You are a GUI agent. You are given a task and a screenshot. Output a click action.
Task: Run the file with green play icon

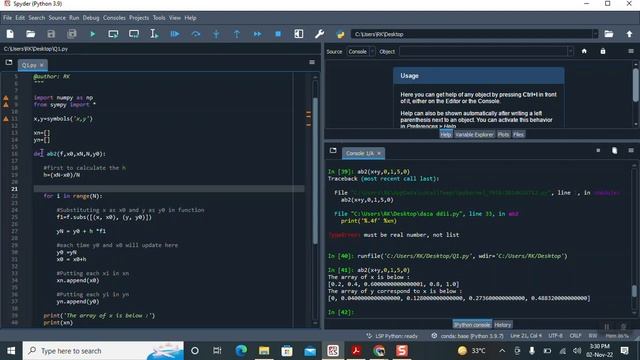click(93, 34)
